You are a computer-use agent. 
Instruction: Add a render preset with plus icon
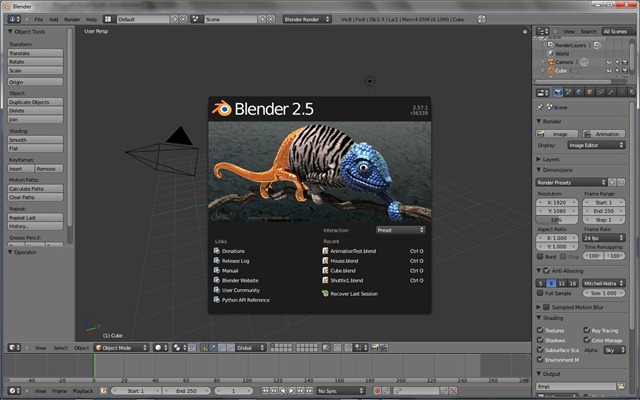point(612,182)
